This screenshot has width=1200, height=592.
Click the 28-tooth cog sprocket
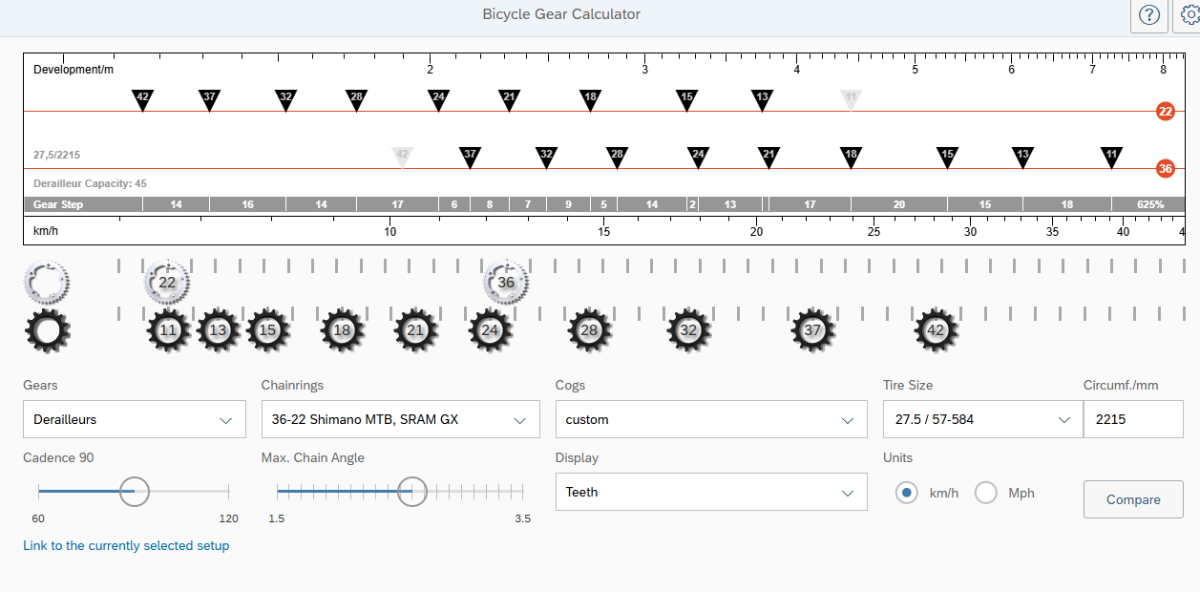click(589, 330)
